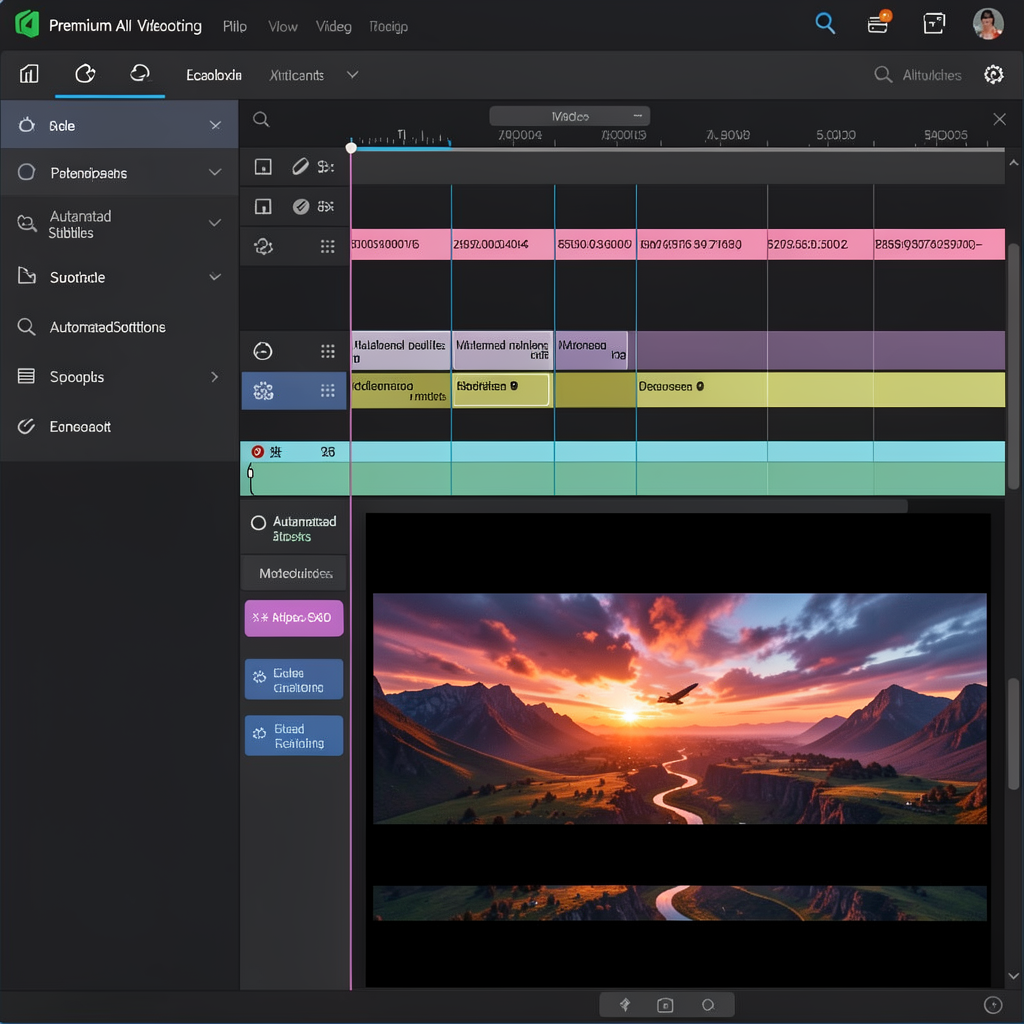Click the circle icon in bottom toolbar
This screenshot has height=1024, width=1024.
pos(708,1004)
